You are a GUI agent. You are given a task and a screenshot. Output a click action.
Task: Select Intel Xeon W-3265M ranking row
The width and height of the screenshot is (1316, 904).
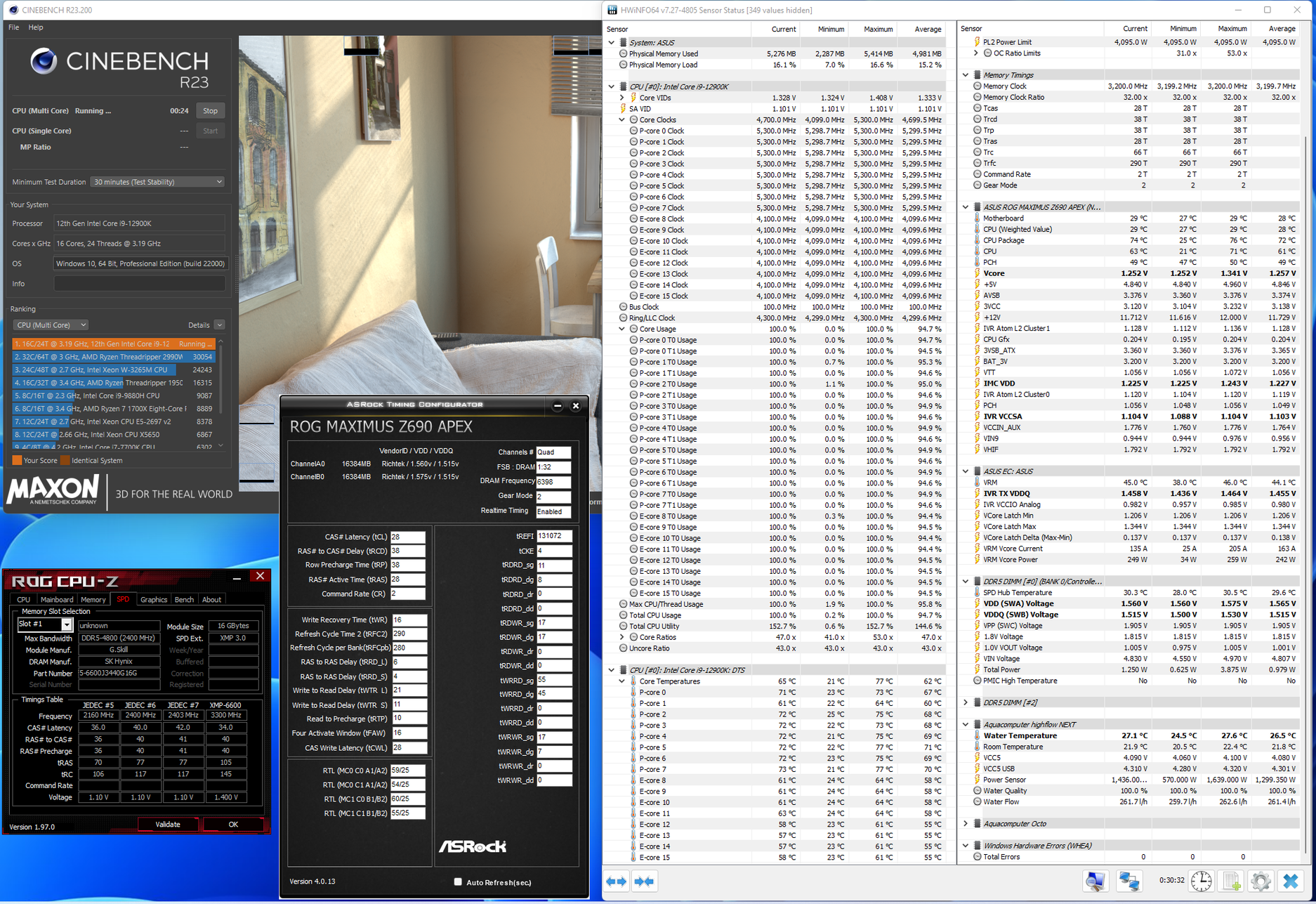coord(114,369)
